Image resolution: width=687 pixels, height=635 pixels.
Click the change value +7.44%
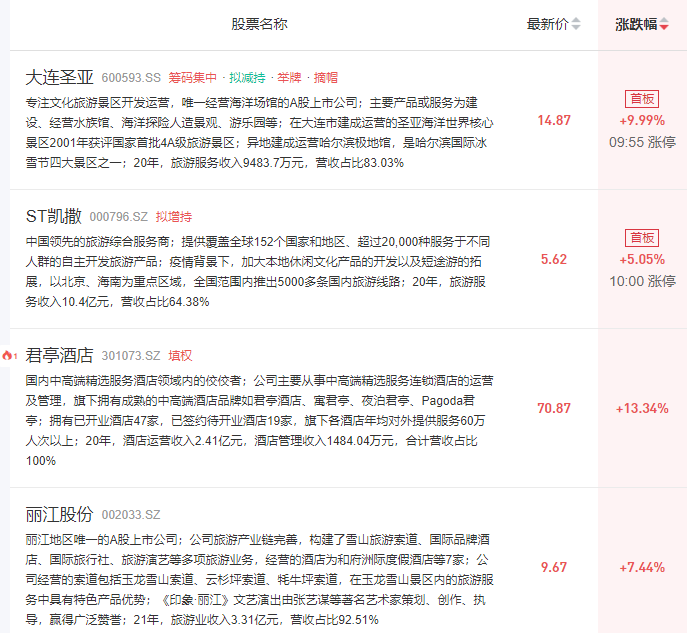(642, 568)
